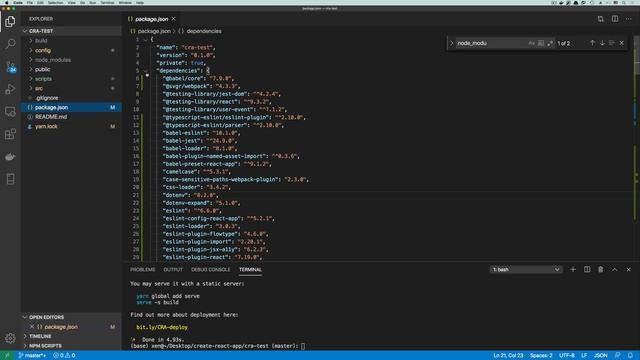Open the .gitignore file

point(71,98)
